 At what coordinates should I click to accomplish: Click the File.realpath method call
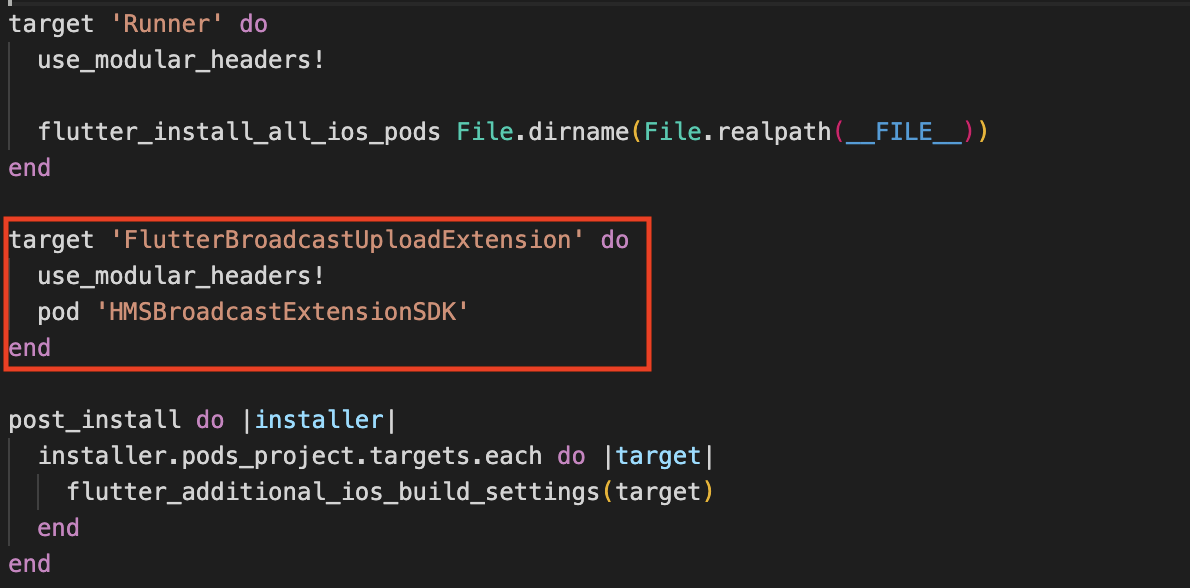737,131
